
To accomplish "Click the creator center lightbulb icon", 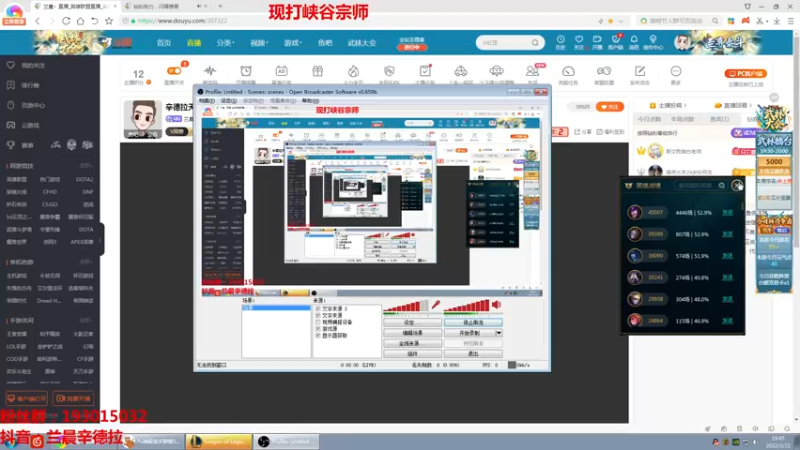I will click(x=653, y=39).
